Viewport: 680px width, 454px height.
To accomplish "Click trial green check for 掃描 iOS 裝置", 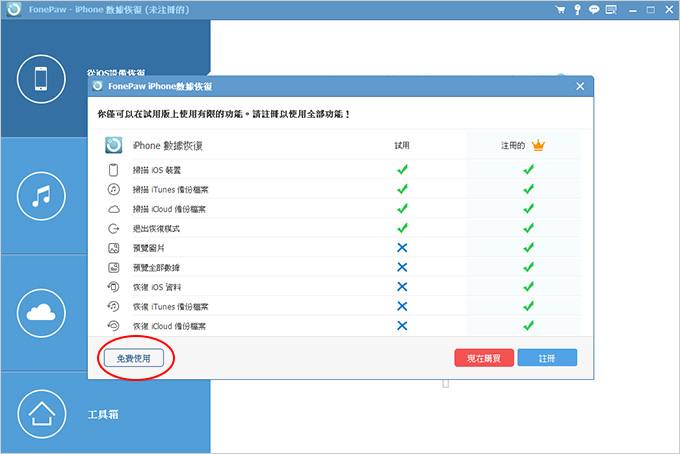I will coord(402,169).
